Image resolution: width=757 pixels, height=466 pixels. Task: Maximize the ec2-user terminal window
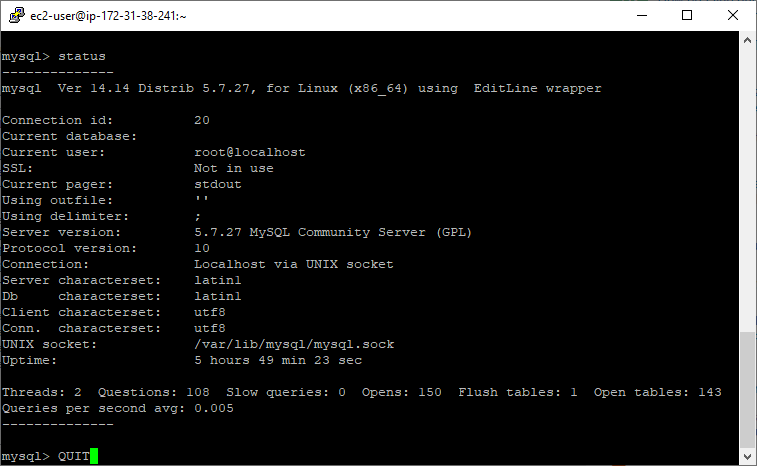(x=687, y=15)
